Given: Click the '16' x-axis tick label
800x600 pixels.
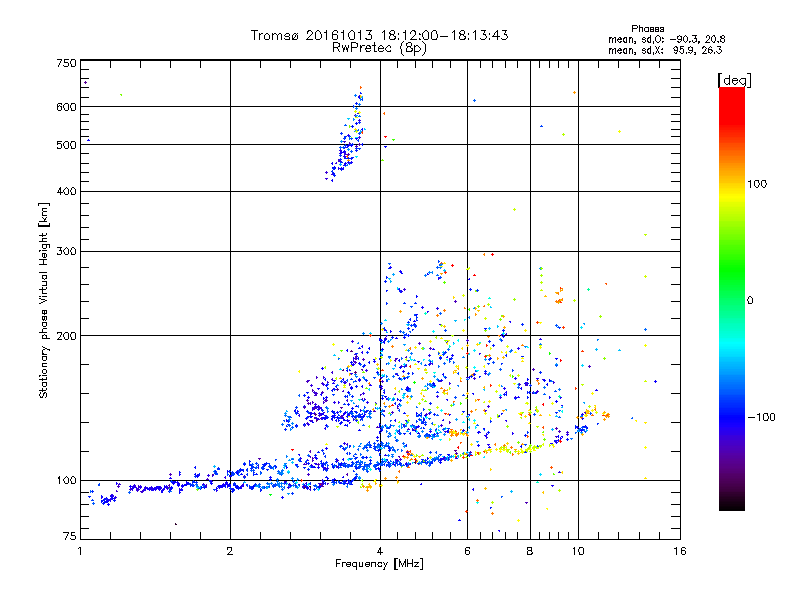Looking at the screenshot, I should click(x=680, y=551).
